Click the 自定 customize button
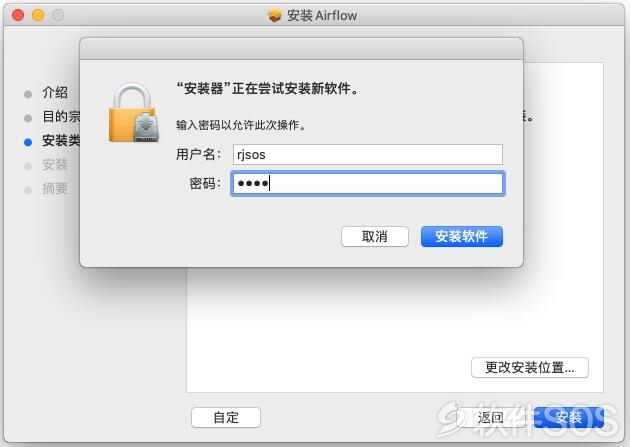 point(226,417)
